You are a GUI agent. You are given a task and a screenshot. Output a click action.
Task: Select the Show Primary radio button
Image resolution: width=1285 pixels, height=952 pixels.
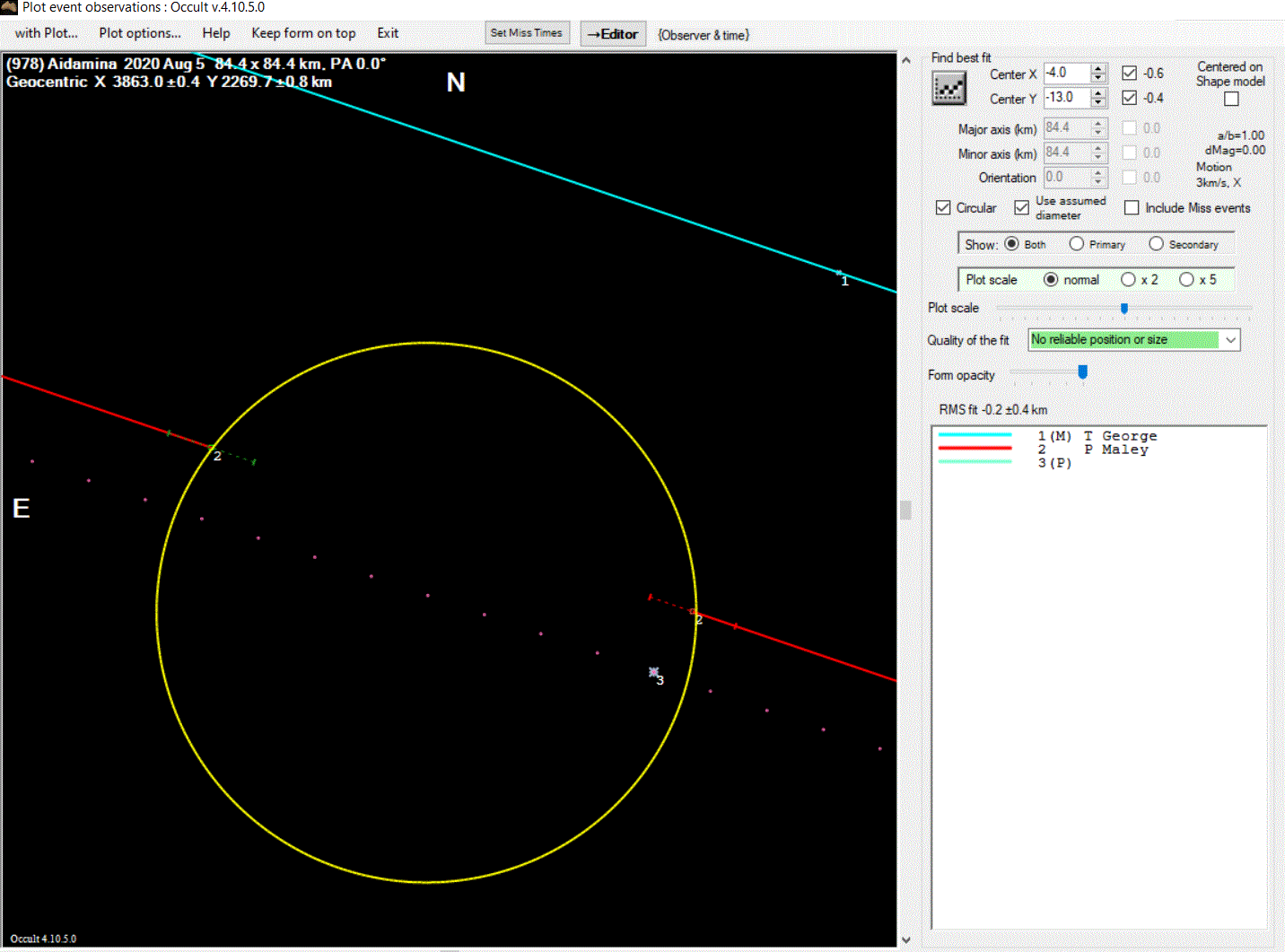[1077, 244]
